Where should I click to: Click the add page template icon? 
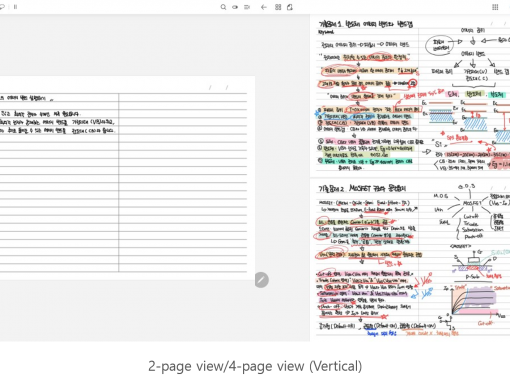click(290, 7)
